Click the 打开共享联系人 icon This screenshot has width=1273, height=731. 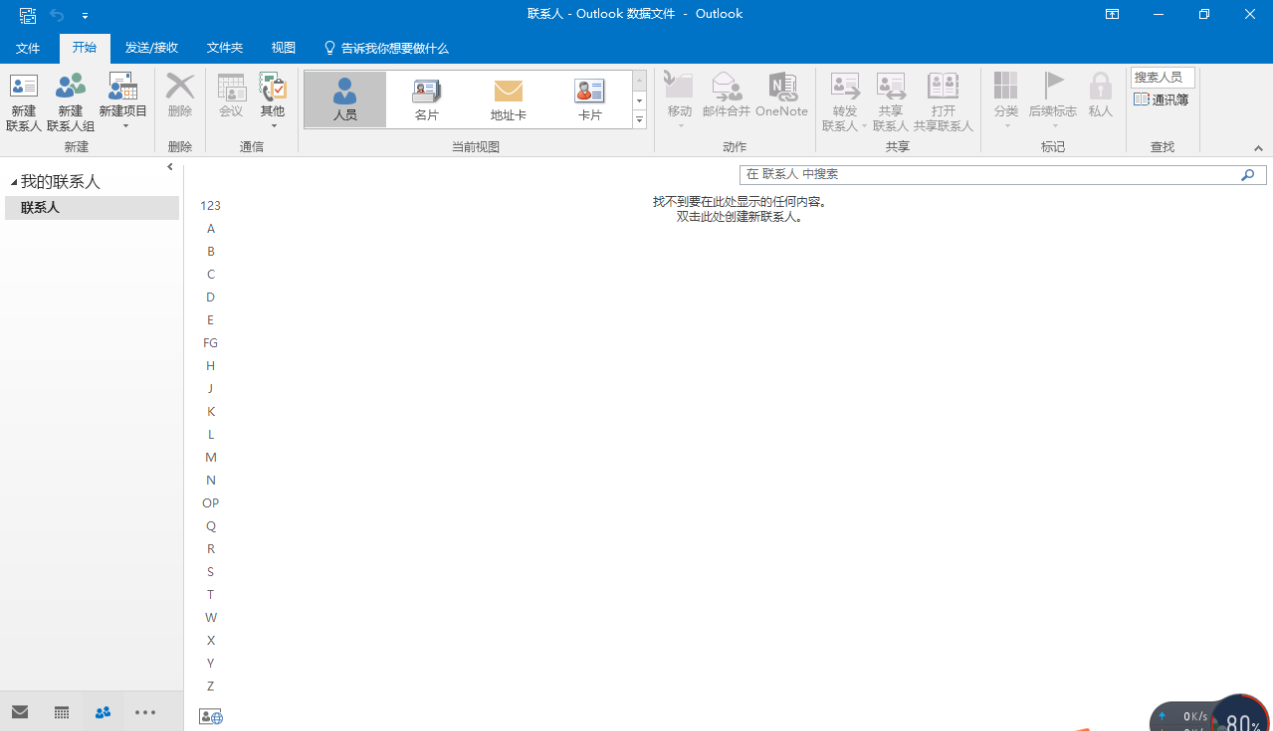(943, 101)
